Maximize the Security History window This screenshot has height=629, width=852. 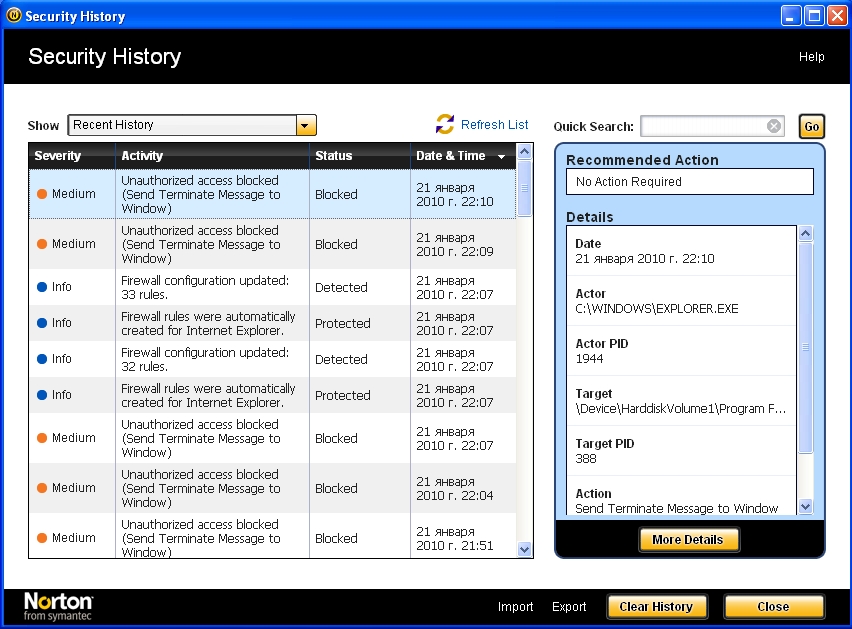click(x=814, y=16)
